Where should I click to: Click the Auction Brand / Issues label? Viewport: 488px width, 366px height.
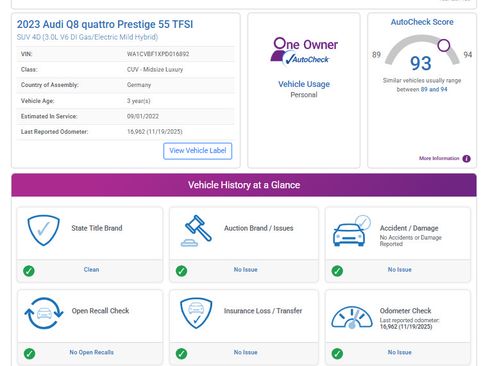[x=259, y=228]
